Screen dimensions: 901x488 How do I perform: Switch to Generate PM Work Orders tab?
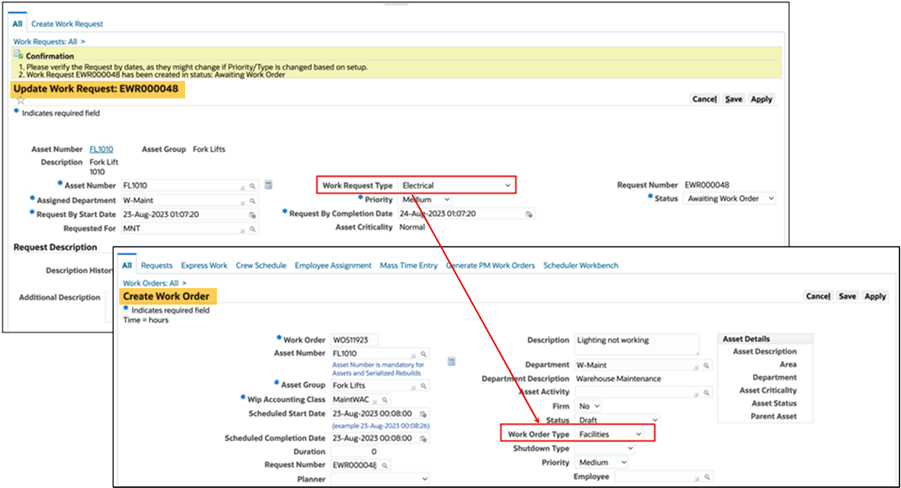pyautogui.click(x=490, y=266)
